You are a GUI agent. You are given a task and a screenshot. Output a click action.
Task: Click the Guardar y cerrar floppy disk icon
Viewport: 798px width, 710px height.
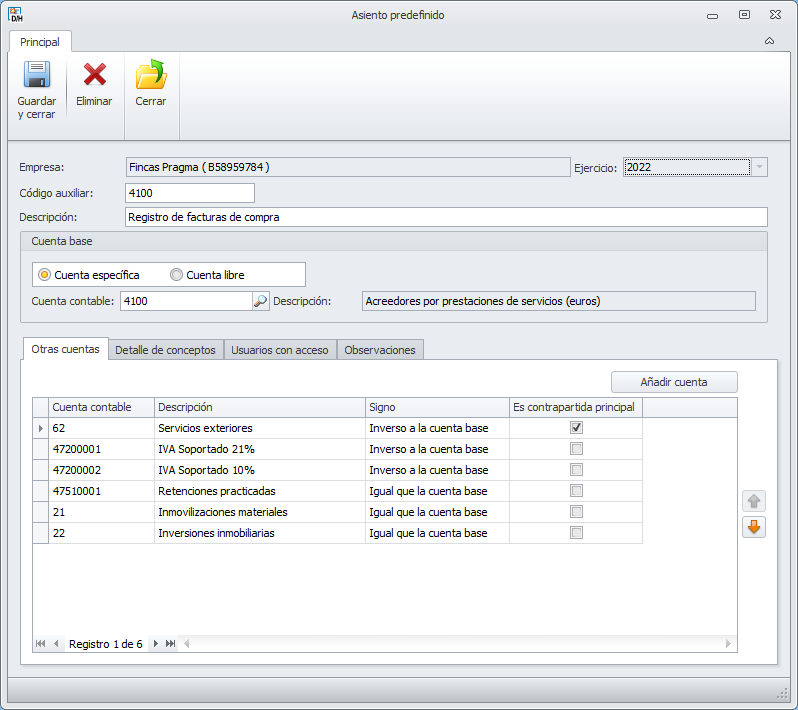click(36, 75)
